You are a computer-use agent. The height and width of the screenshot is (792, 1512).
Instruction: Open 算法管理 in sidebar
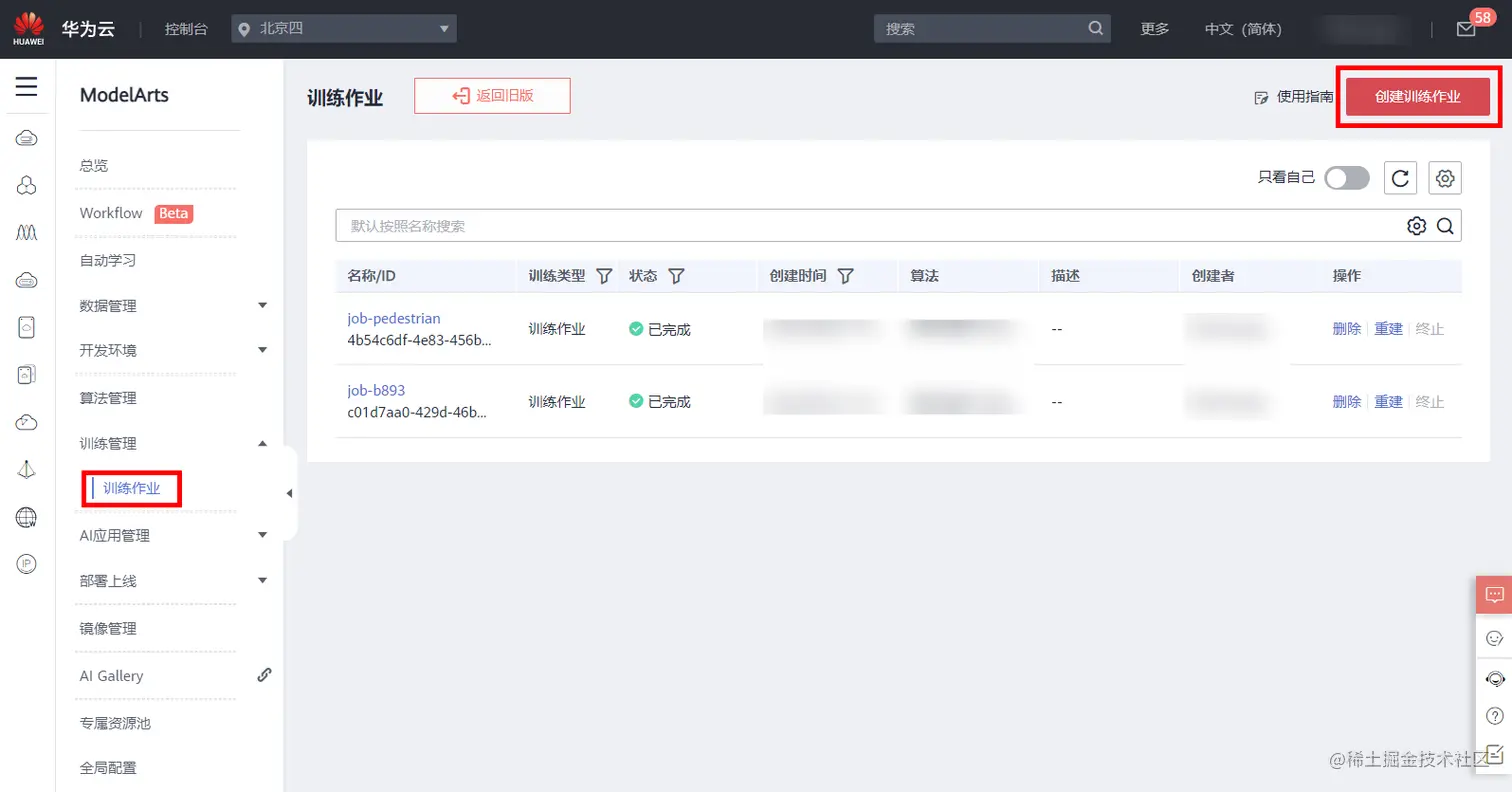coord(108,398)
